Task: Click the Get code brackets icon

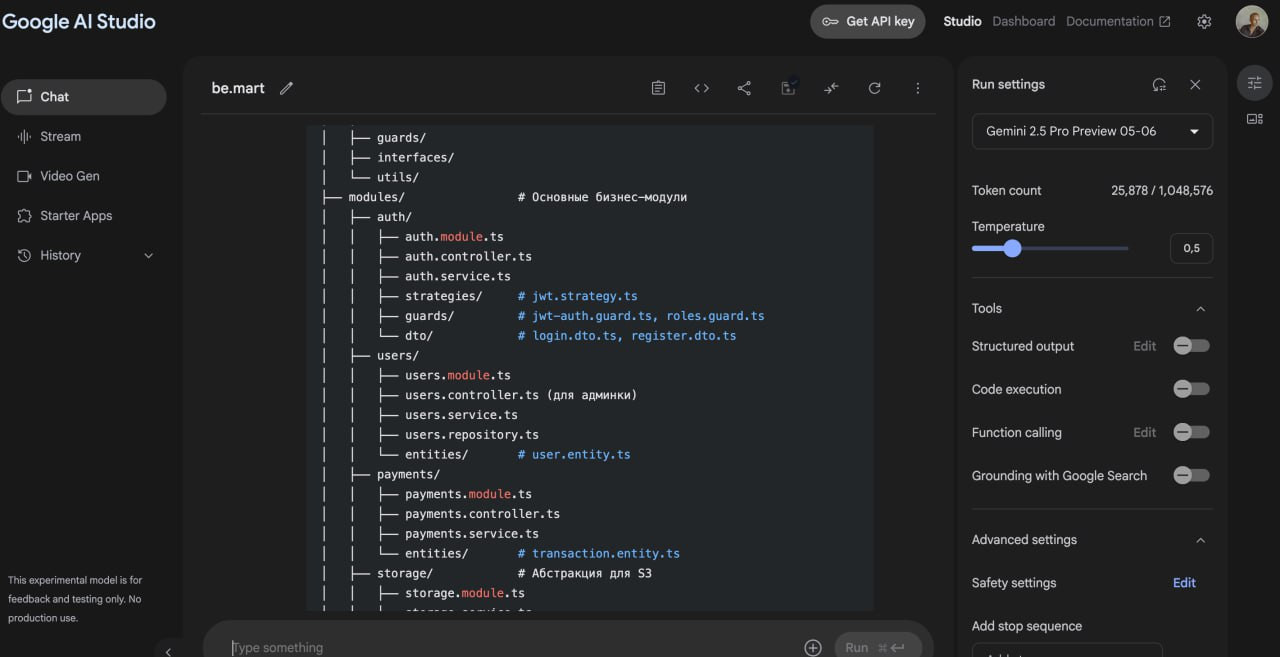Action: click(x=701, y=88)
